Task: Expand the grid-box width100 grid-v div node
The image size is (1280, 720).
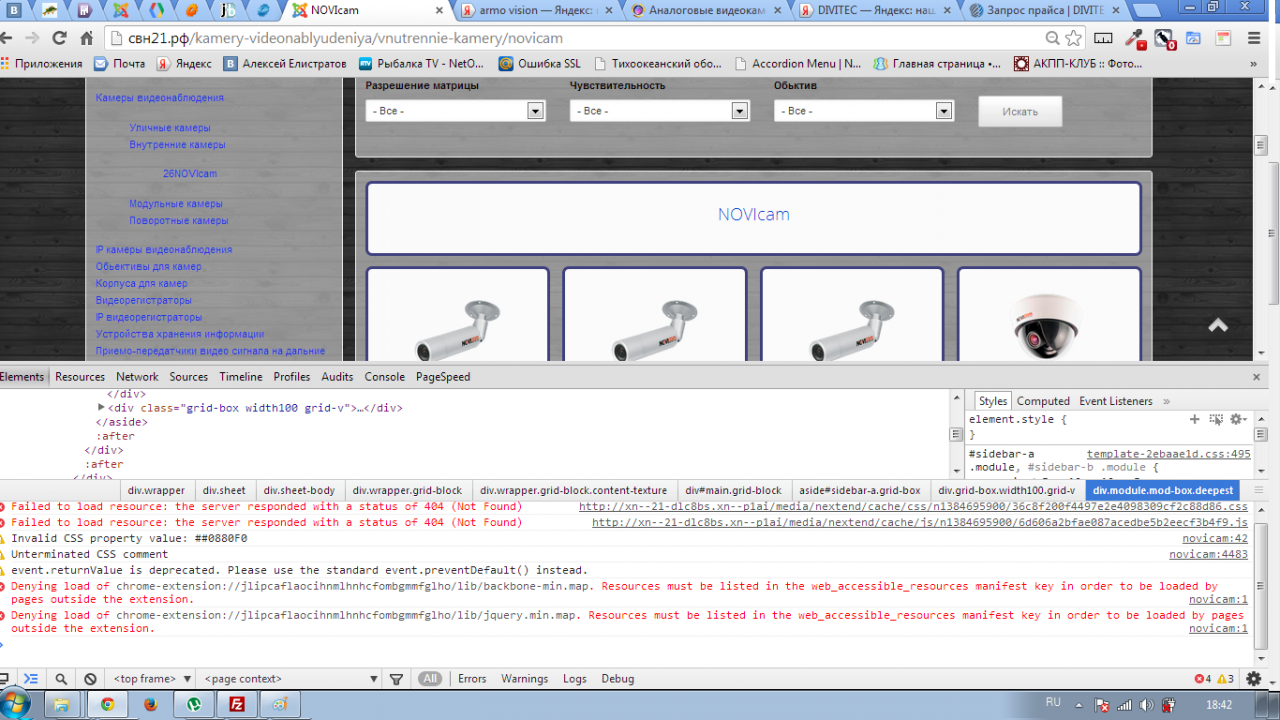Action: (101, 407)
